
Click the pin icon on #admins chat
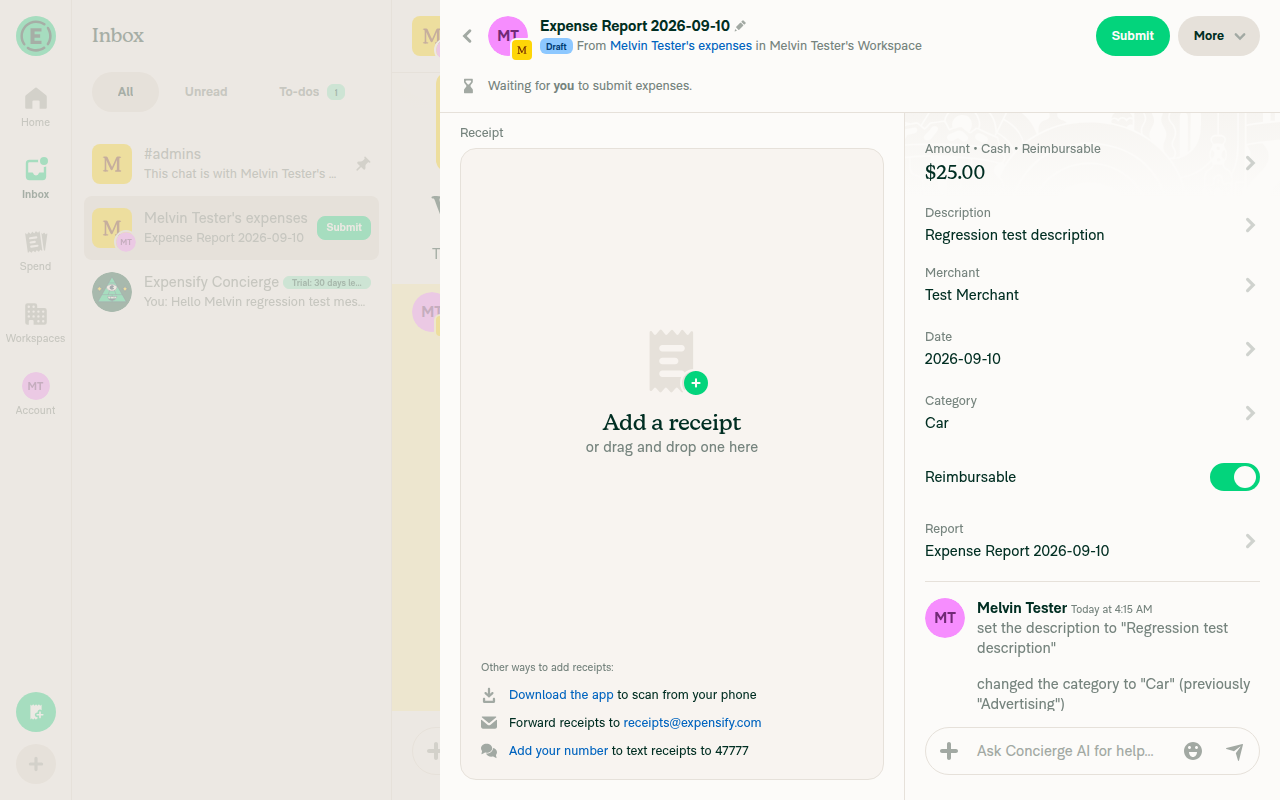point(363,164)
